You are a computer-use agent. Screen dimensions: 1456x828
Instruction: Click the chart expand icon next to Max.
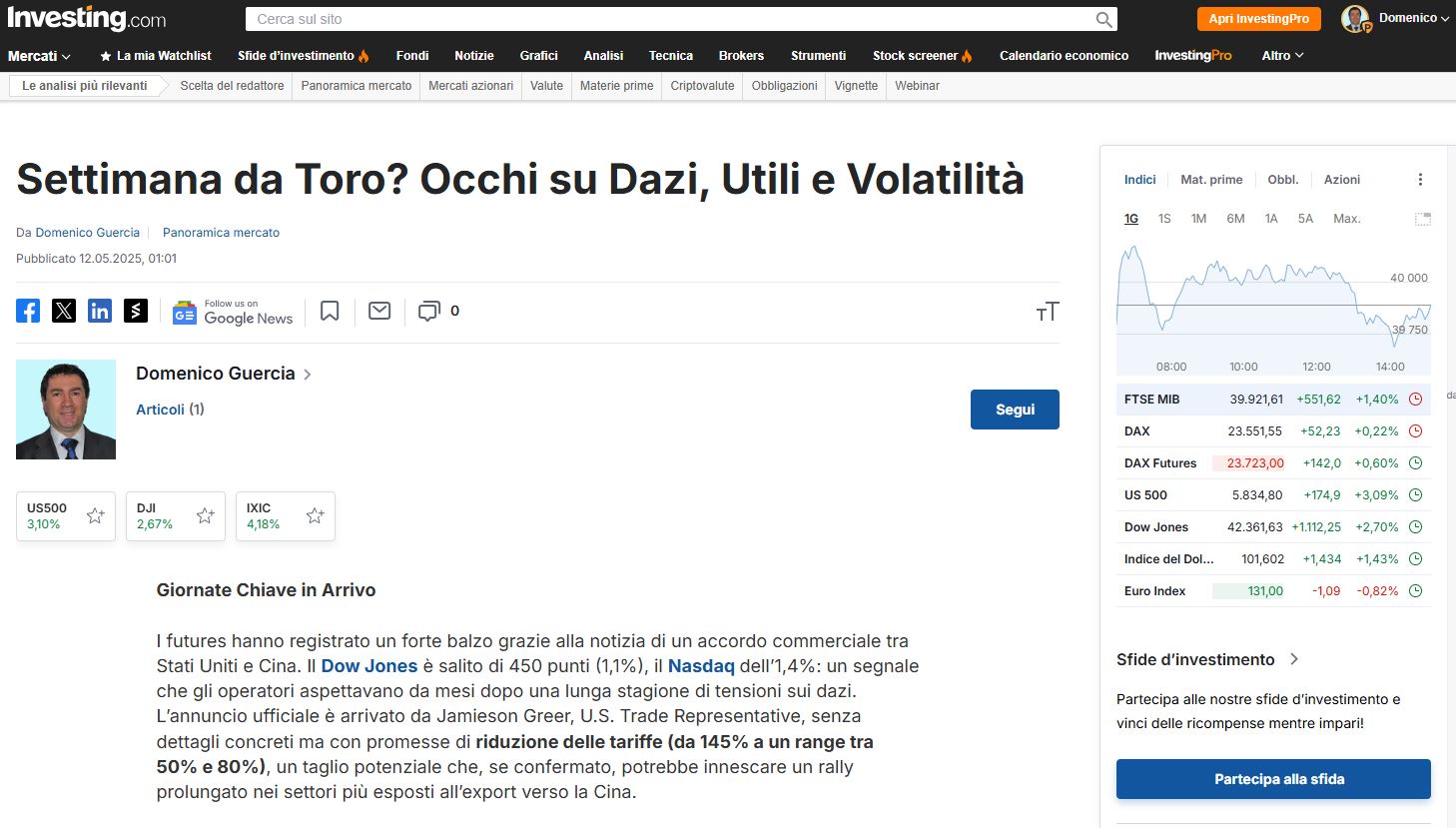(x=1423, y=219)
